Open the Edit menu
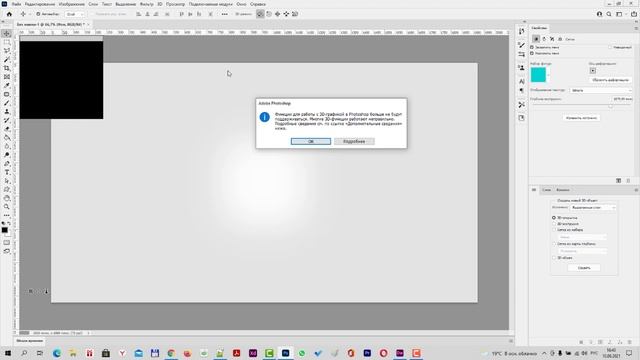 point(40,4)
